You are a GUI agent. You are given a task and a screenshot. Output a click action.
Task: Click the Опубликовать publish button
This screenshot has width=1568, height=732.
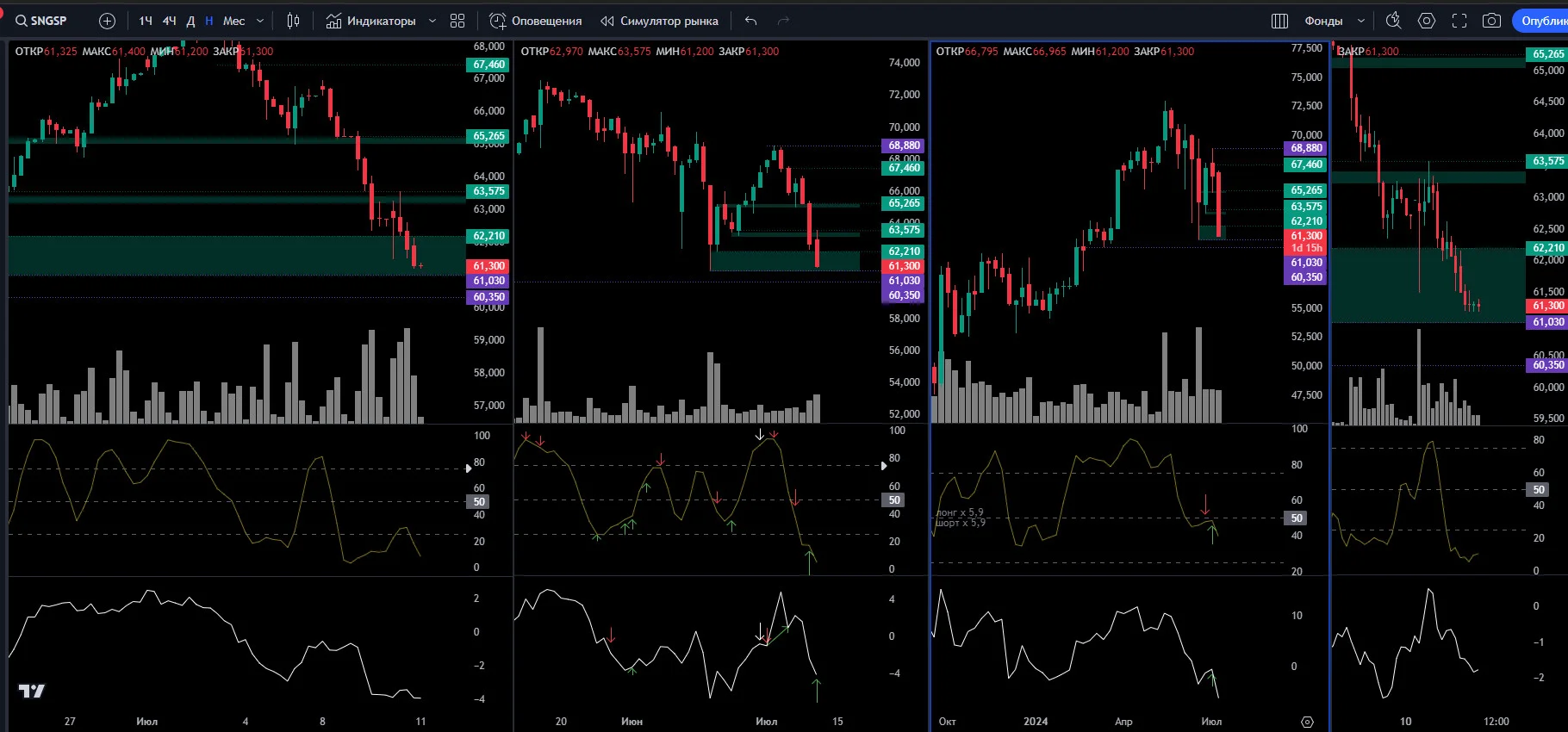1541,21
